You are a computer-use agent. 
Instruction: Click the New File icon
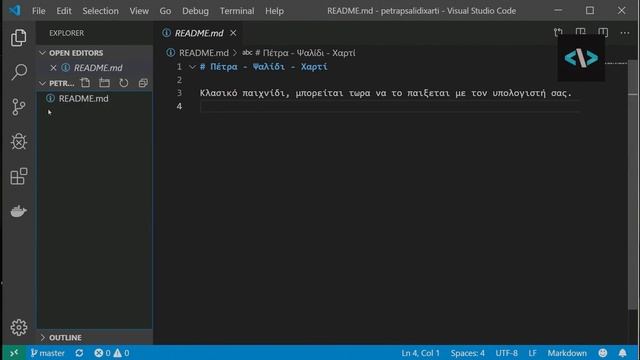85,83
